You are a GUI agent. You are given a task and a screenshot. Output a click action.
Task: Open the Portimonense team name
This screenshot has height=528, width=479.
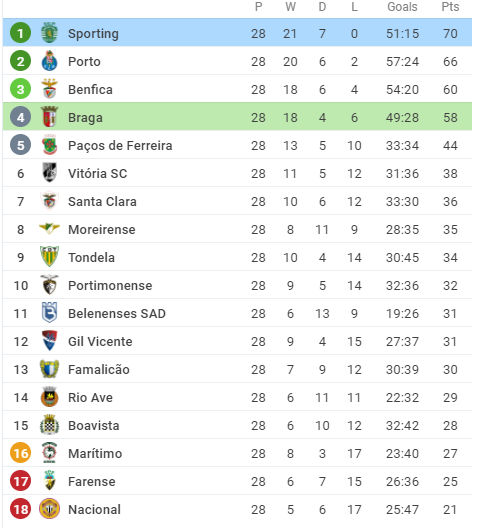tap(110, 286)
